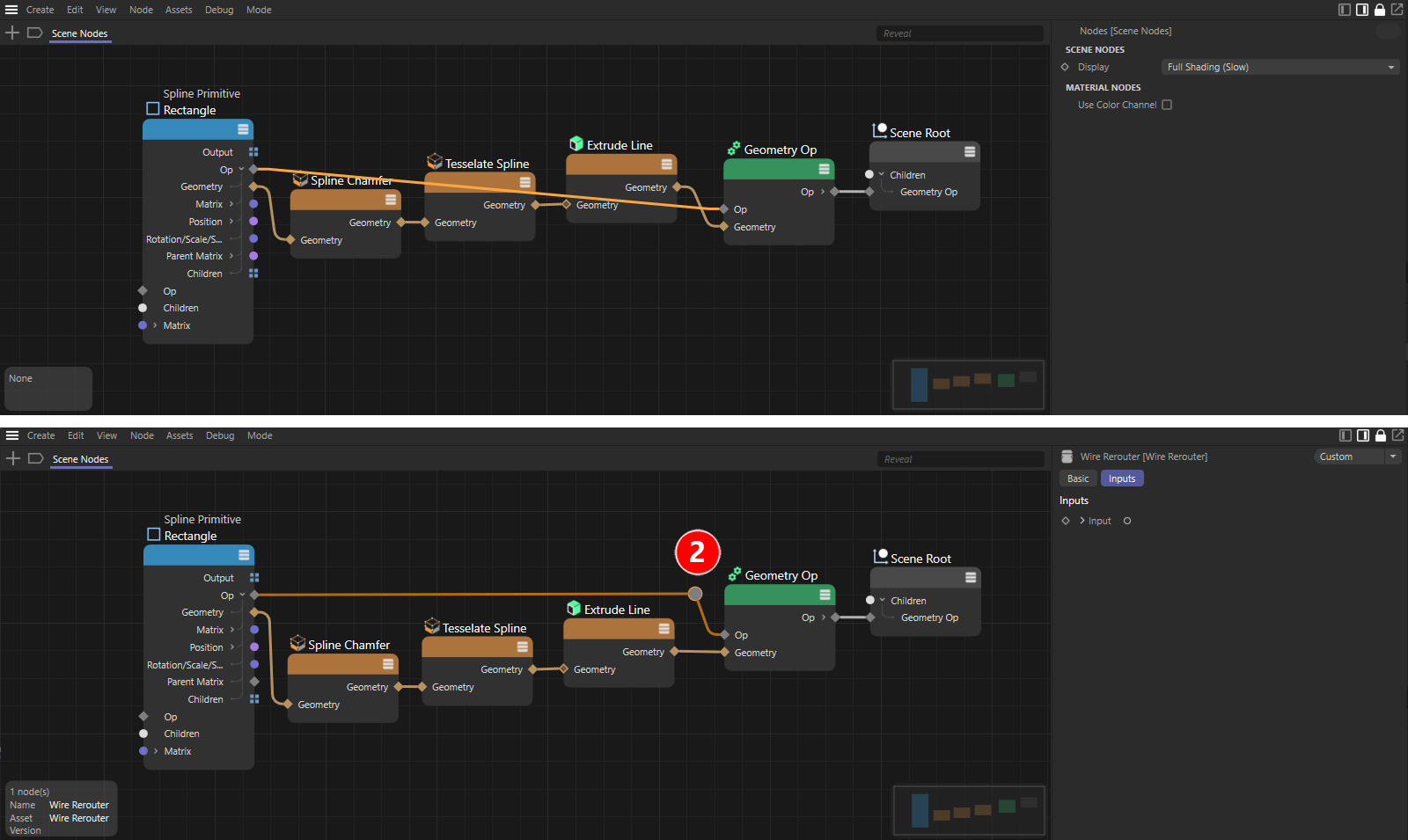Enable the Use Color Channel checkbox
The height and width of the screenshot is (840, 1408).
[x=1167, y=105]
